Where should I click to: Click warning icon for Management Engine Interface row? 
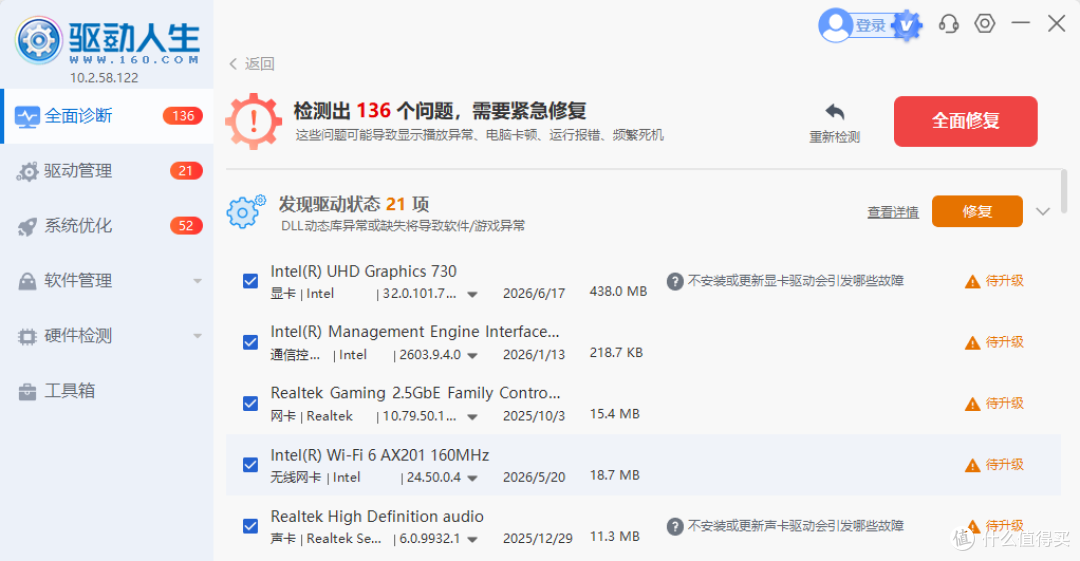pos(973,343)
